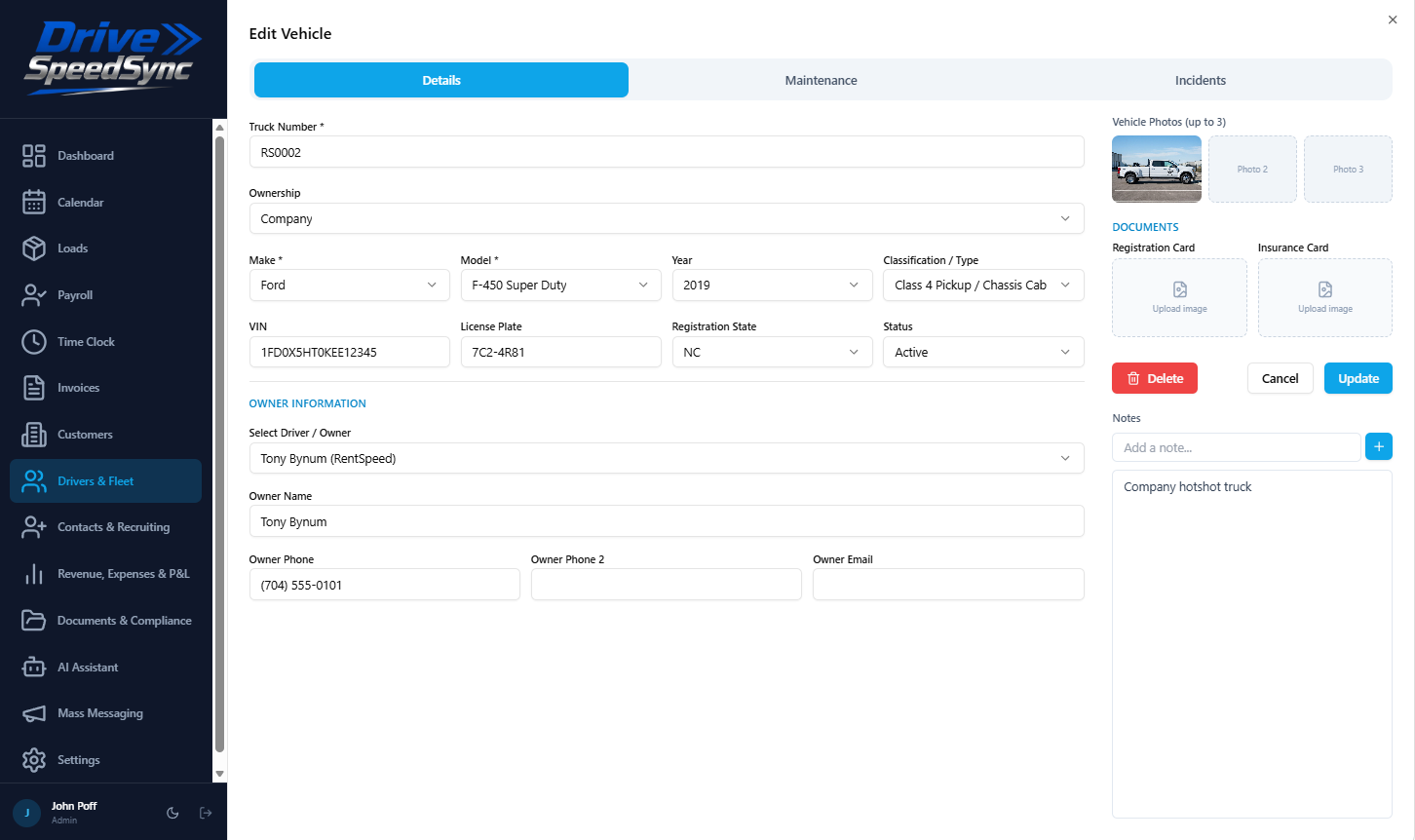Click the logout icon
Viewport: 1415px width, 840px height.
point(206,813)
